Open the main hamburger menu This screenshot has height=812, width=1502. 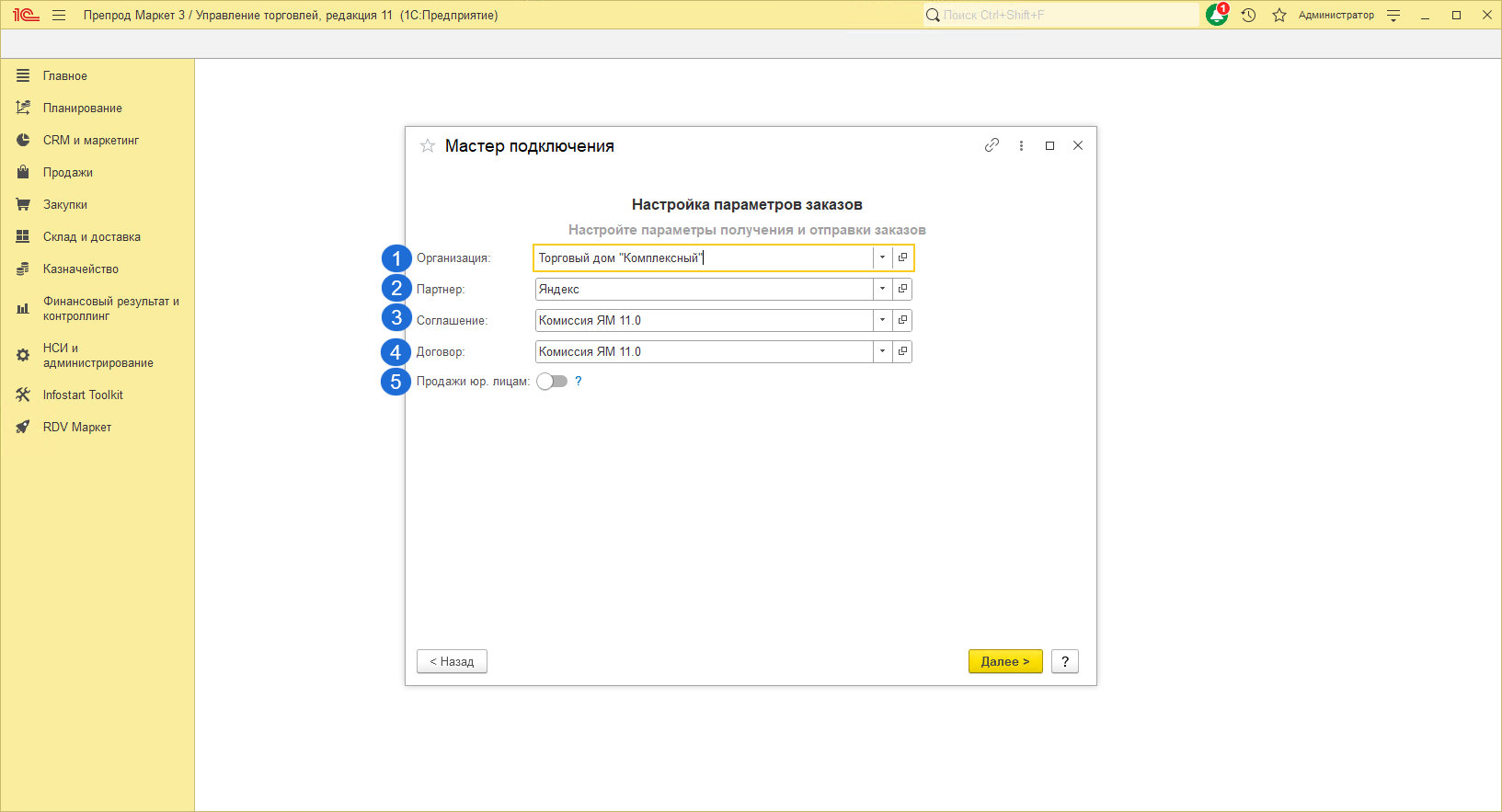click(59, 16)
